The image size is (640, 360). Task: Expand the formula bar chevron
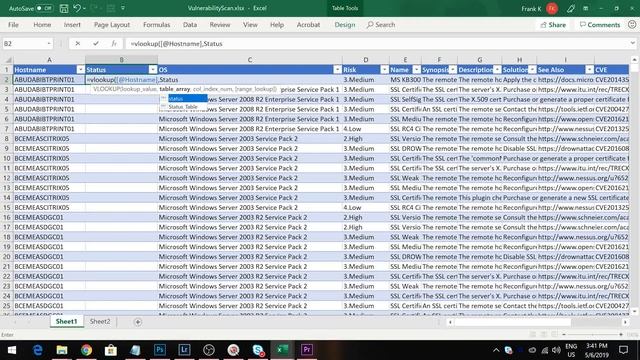[x=633, y=43]
